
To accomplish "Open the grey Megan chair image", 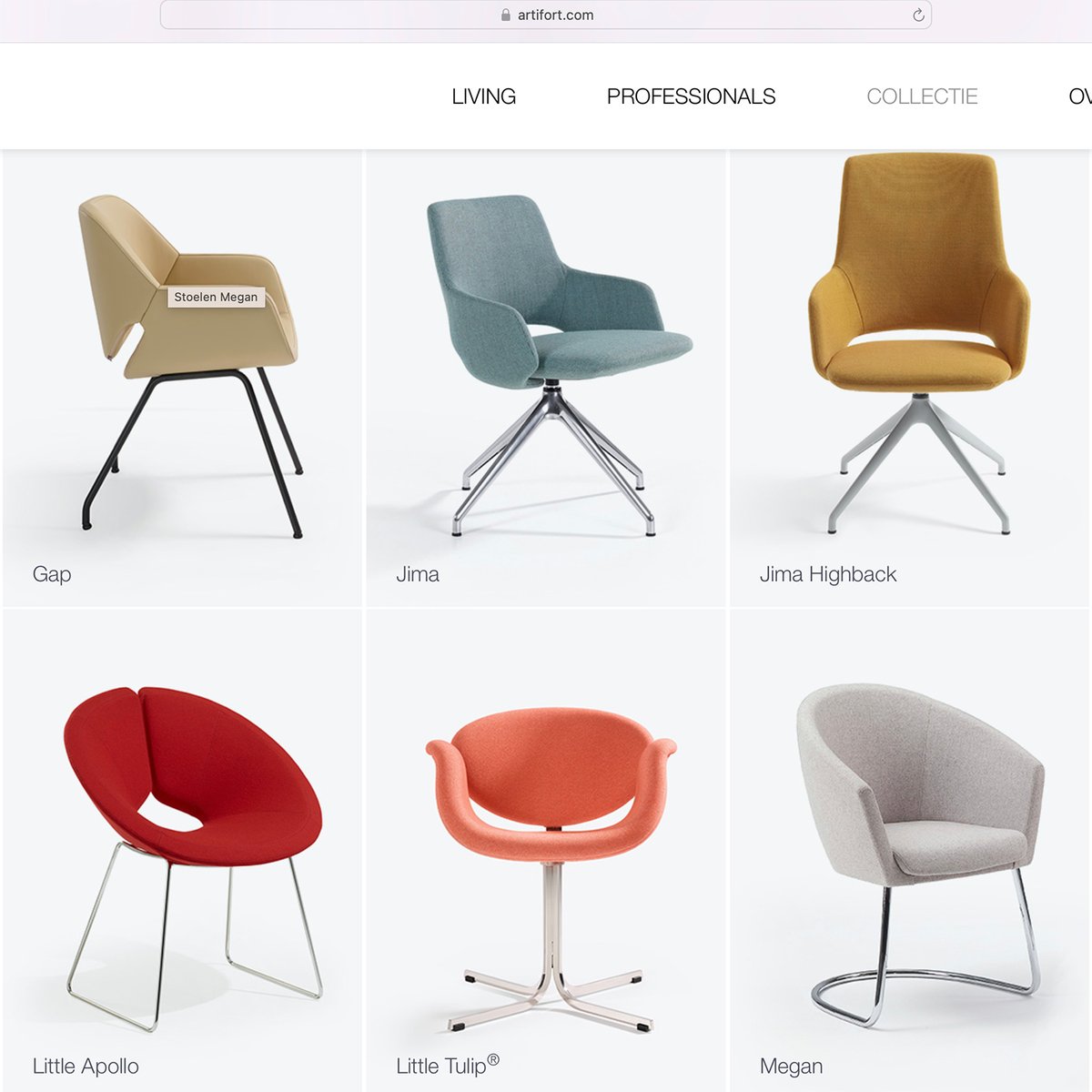I will pos(920,855).
